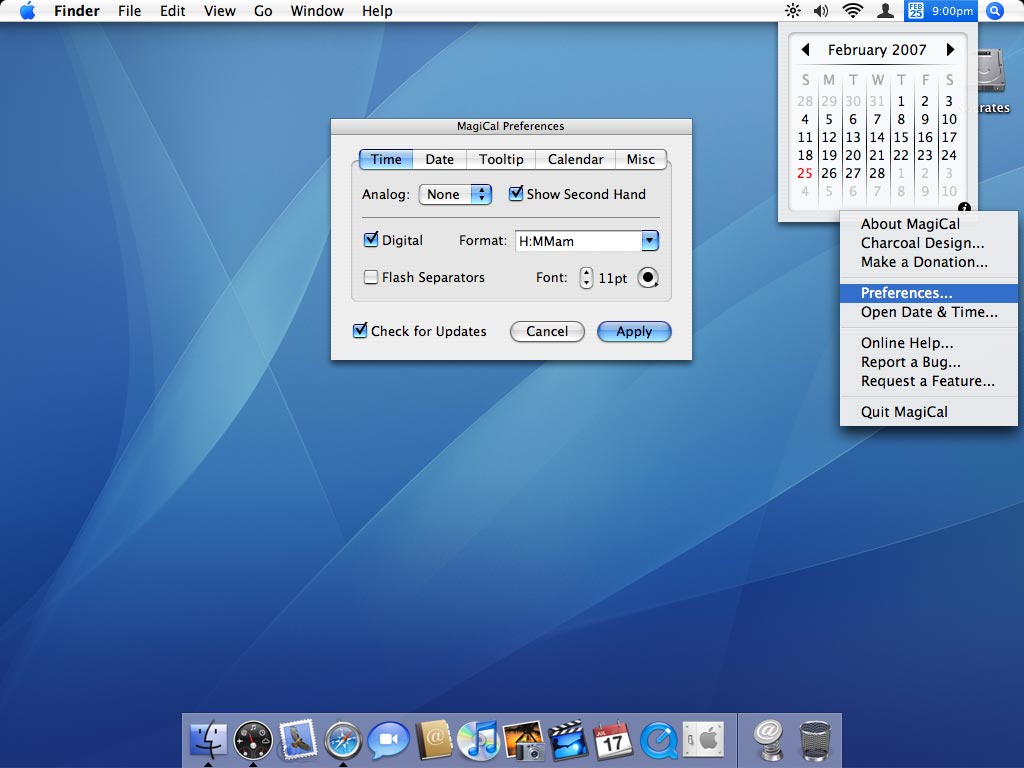This screenshot has width=1024, height=768.
Task: Go to the next month in MagiCal calendar
Action: tap(950, 50)
